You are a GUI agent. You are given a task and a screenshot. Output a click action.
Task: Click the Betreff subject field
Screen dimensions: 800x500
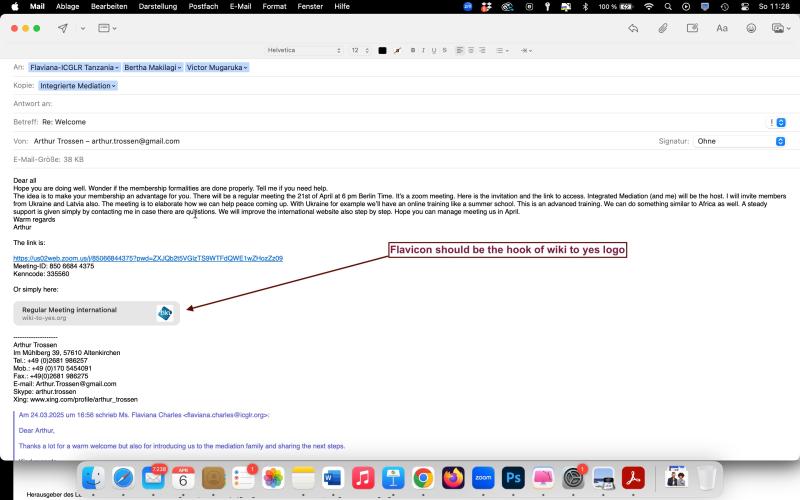click(x=400, y=122)
